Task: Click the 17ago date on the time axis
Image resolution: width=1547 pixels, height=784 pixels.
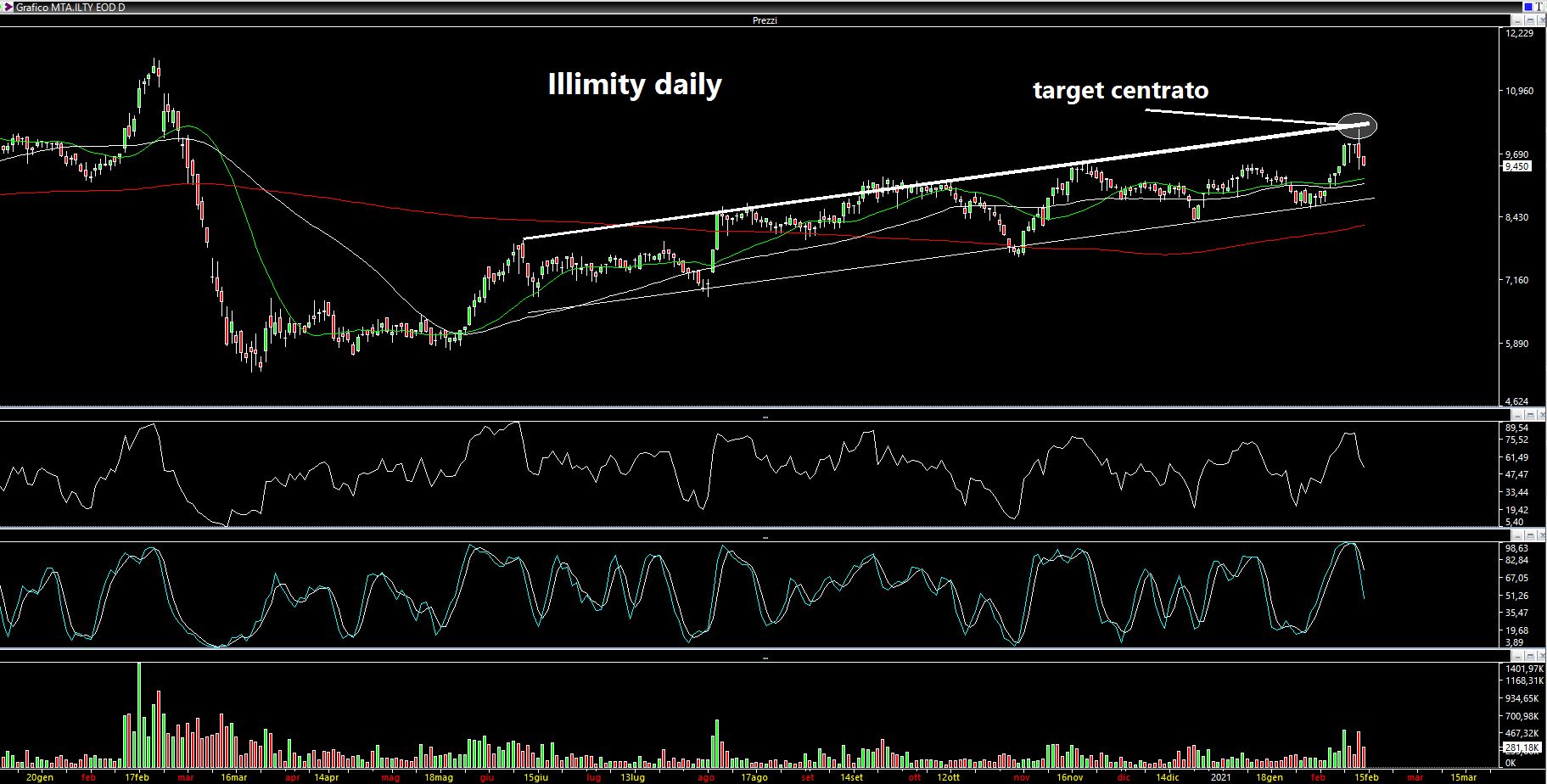Action: 754,777
